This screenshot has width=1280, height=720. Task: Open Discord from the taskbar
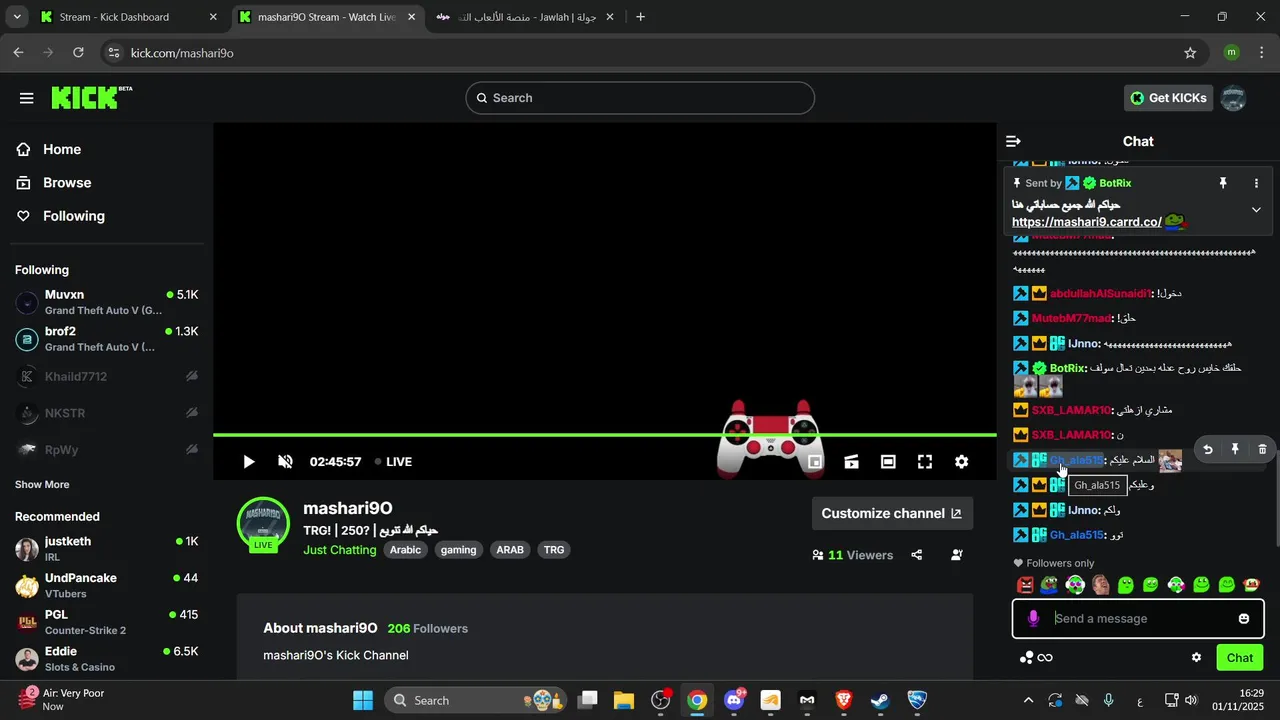(x=734, y=701)
